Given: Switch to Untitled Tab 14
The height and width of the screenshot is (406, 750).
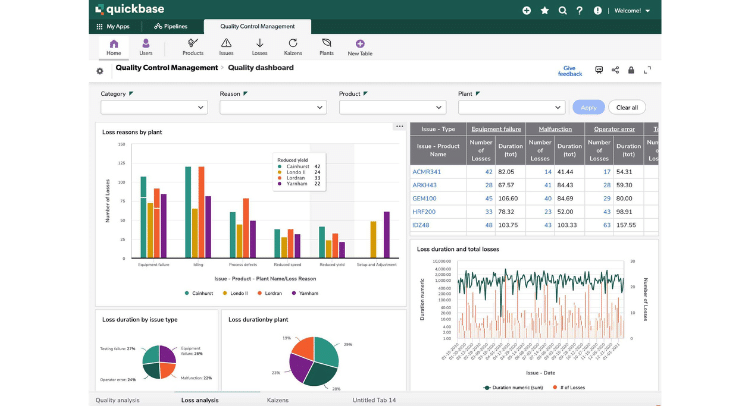Looking at the screenshot, I should pos(374,400).
